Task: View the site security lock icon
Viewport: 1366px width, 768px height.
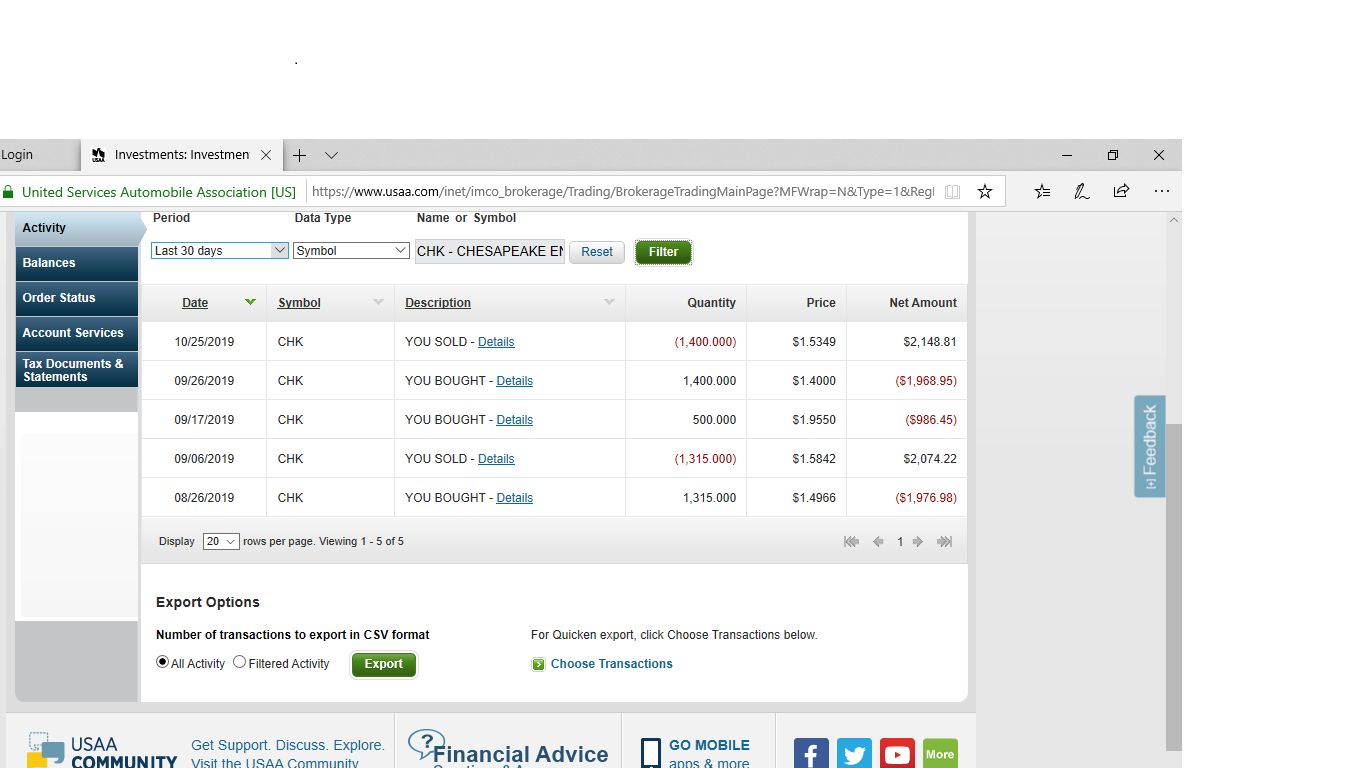Action: 8,192
